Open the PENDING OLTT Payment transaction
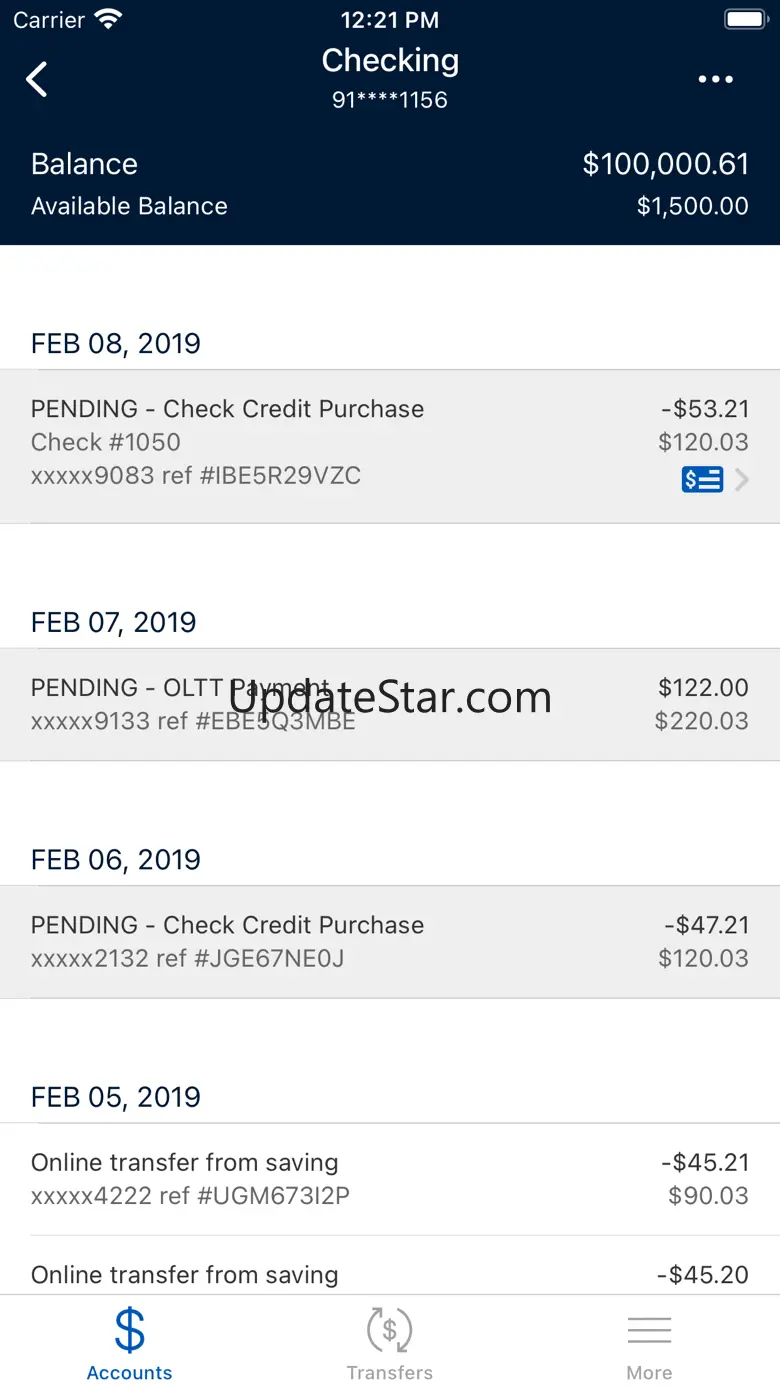The image size is (780, 1387). click(390, 704)
